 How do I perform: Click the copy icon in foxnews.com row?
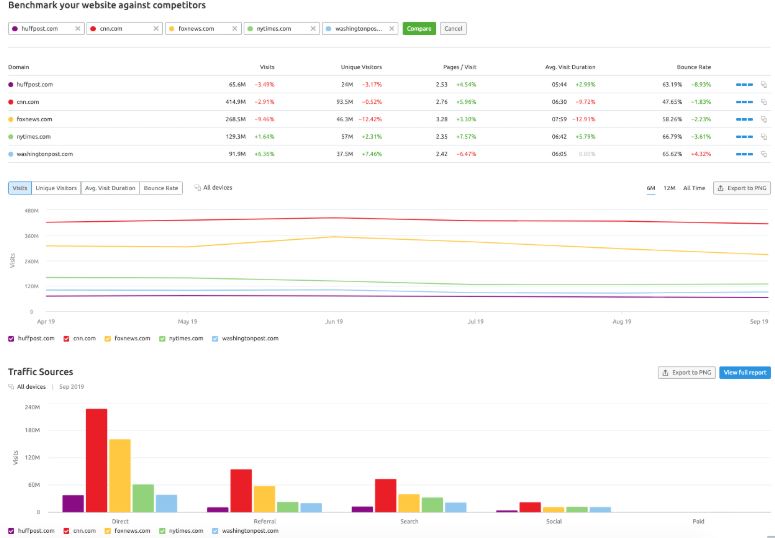(x=764, y=119)
